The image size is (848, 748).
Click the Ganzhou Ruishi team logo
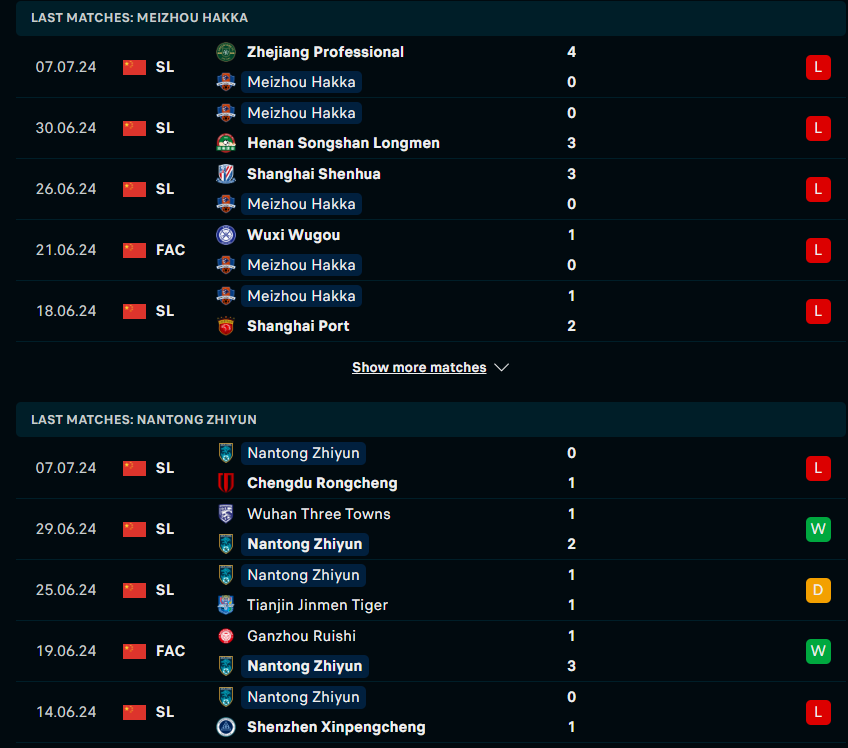tap(226, 637)
